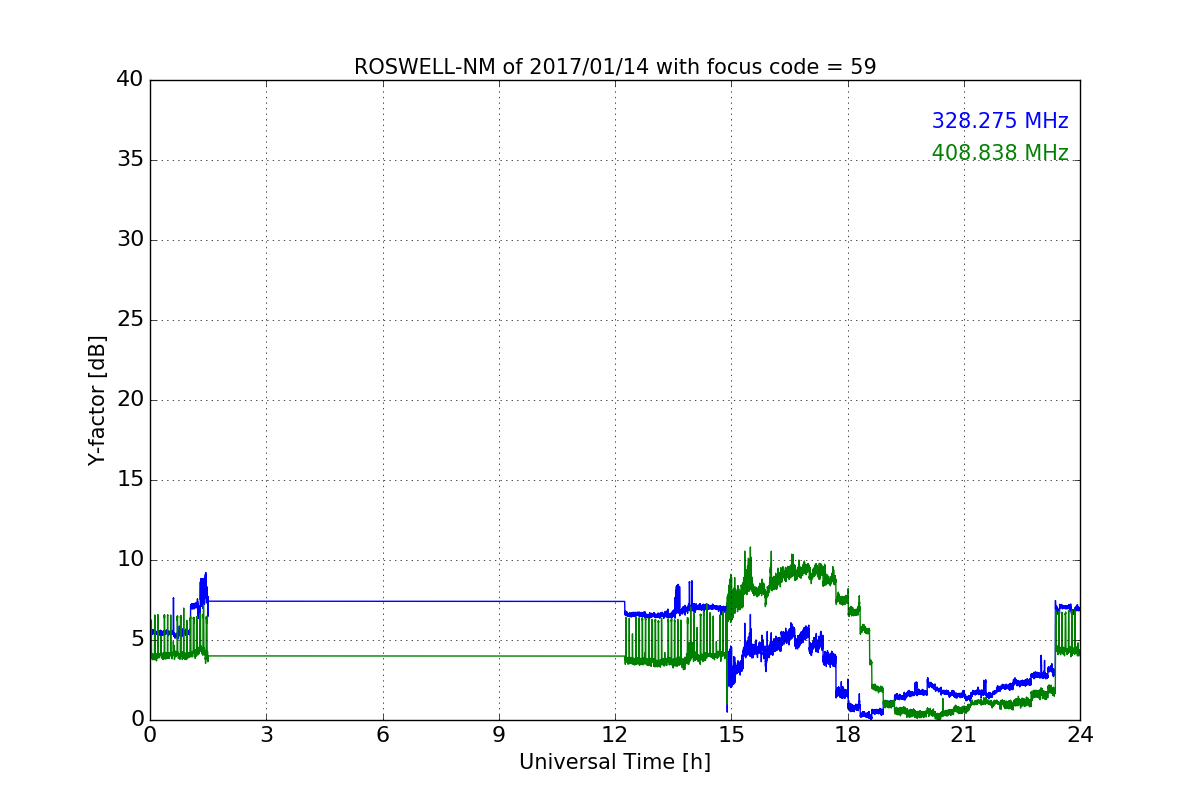1200x800 pixels.
Task: Click the x-axis tick label 9
Action: tap(499, 735)
